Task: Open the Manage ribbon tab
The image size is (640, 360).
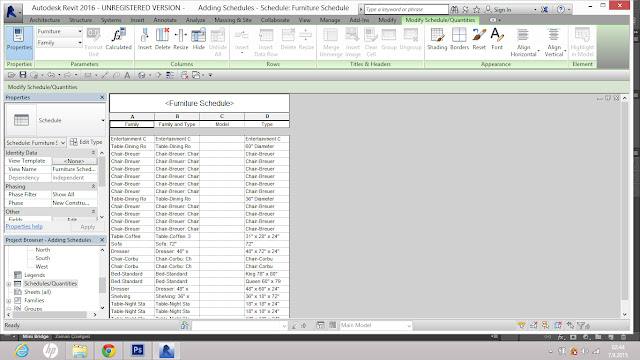Action: pyautogui.click(x=329, y=20)
